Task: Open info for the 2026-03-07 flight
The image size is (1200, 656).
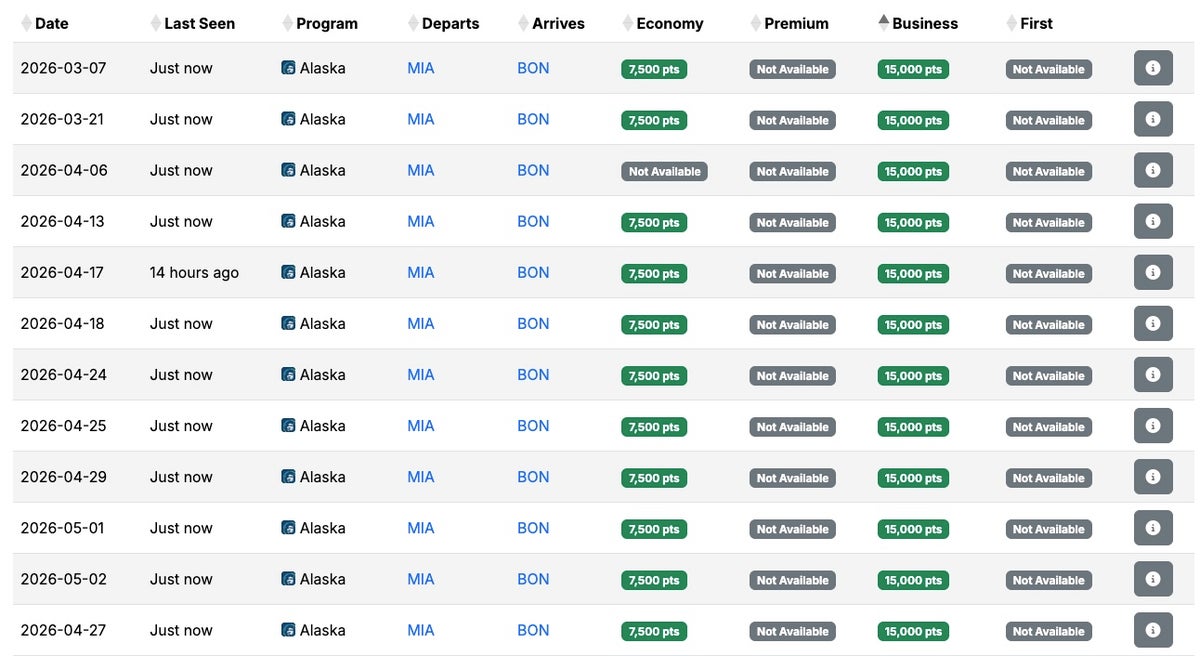Action: tap(1152, 68)
